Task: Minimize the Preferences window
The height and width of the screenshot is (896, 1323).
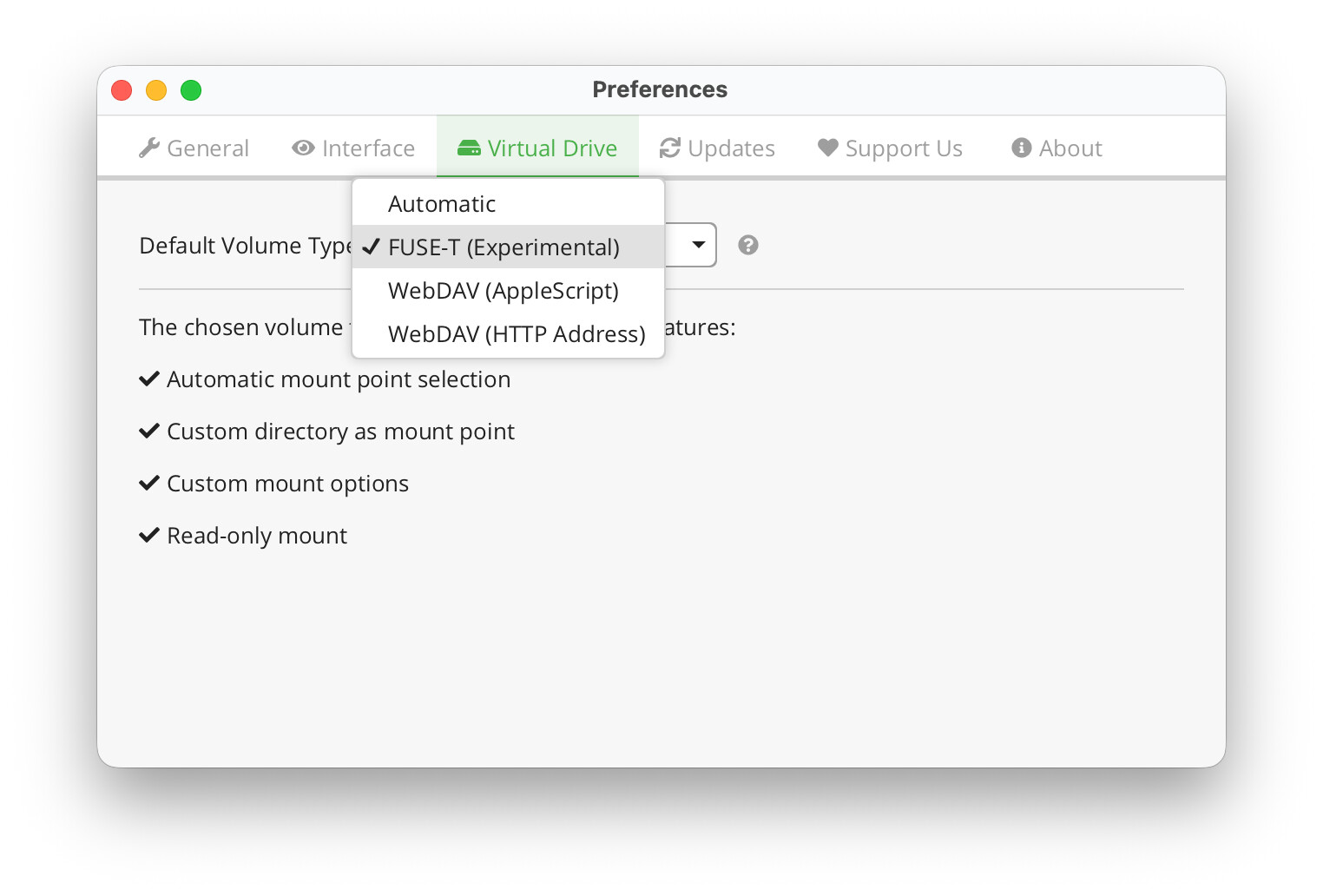Action: point(156,90)
